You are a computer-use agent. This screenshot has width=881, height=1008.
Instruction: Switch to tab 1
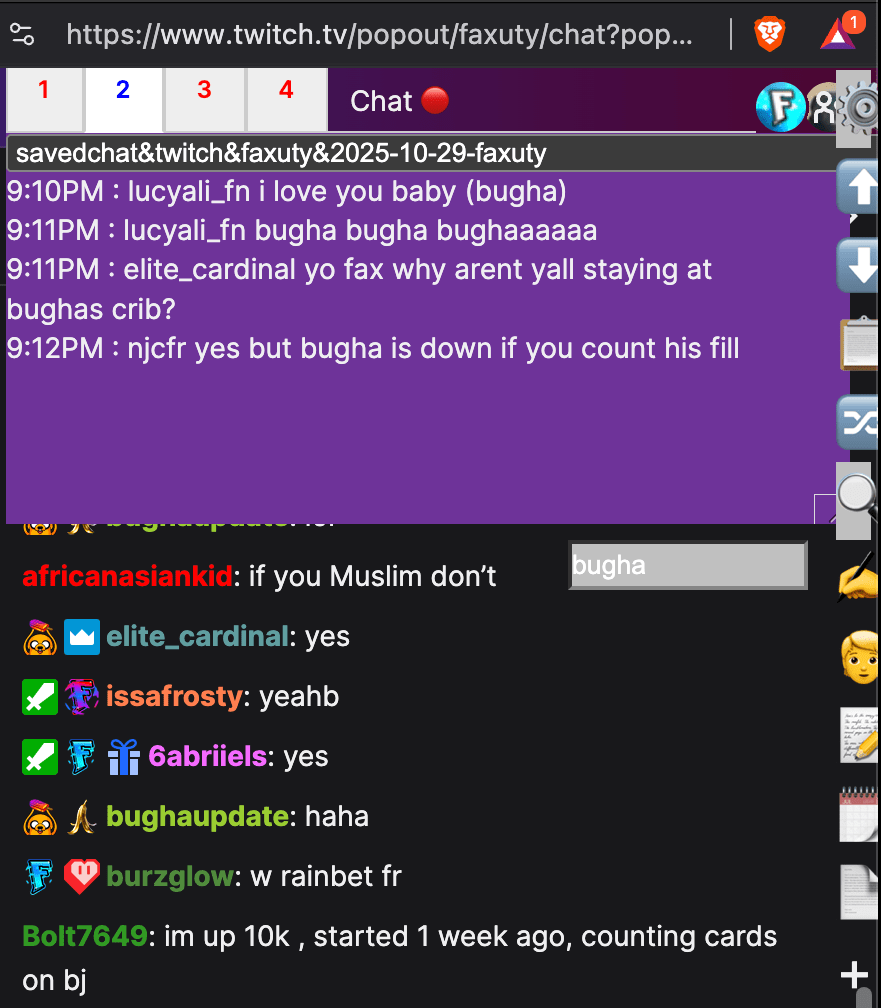click(44, 100)
